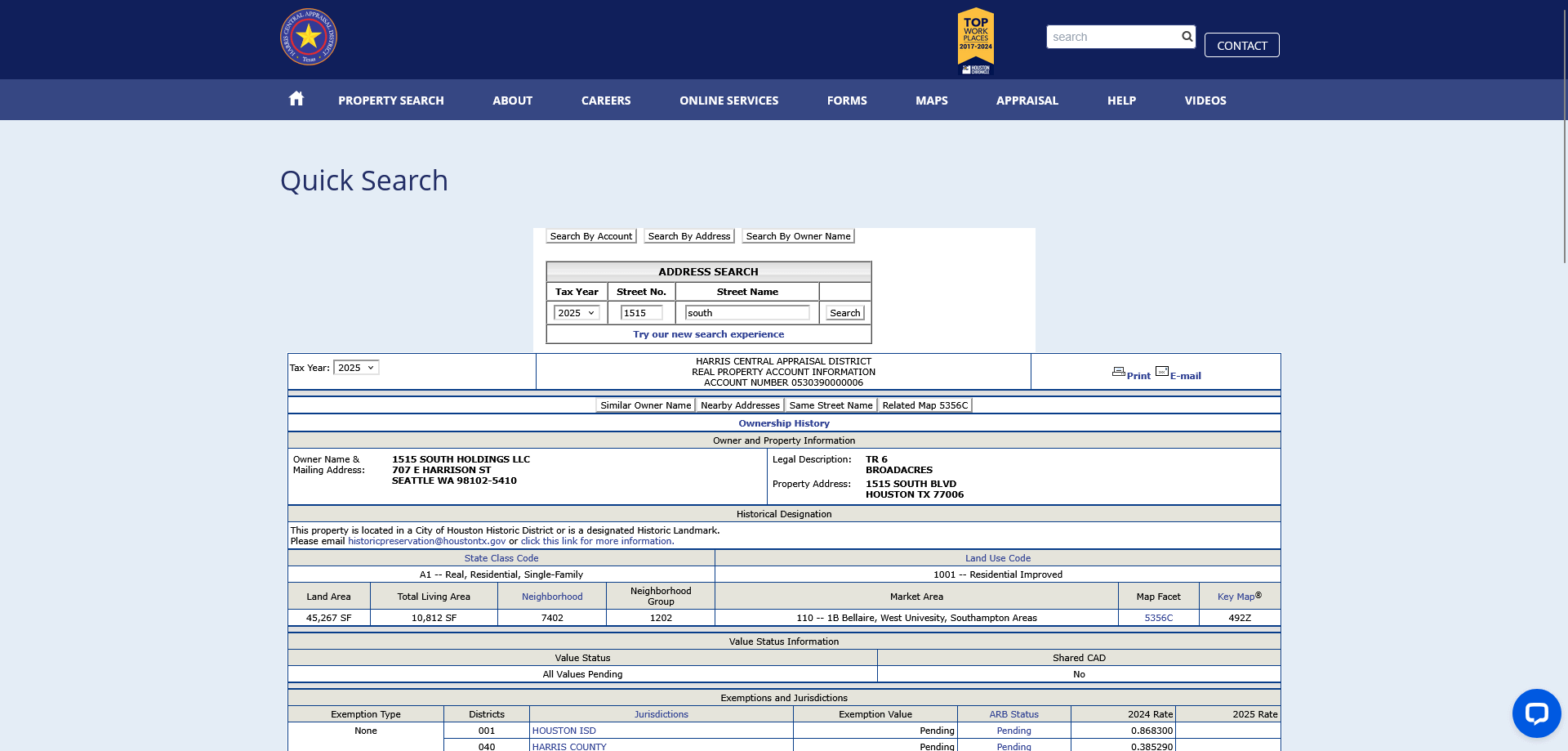Click Same Street Name button
This screenshot has width=1568, height=751.
point(831,405)
